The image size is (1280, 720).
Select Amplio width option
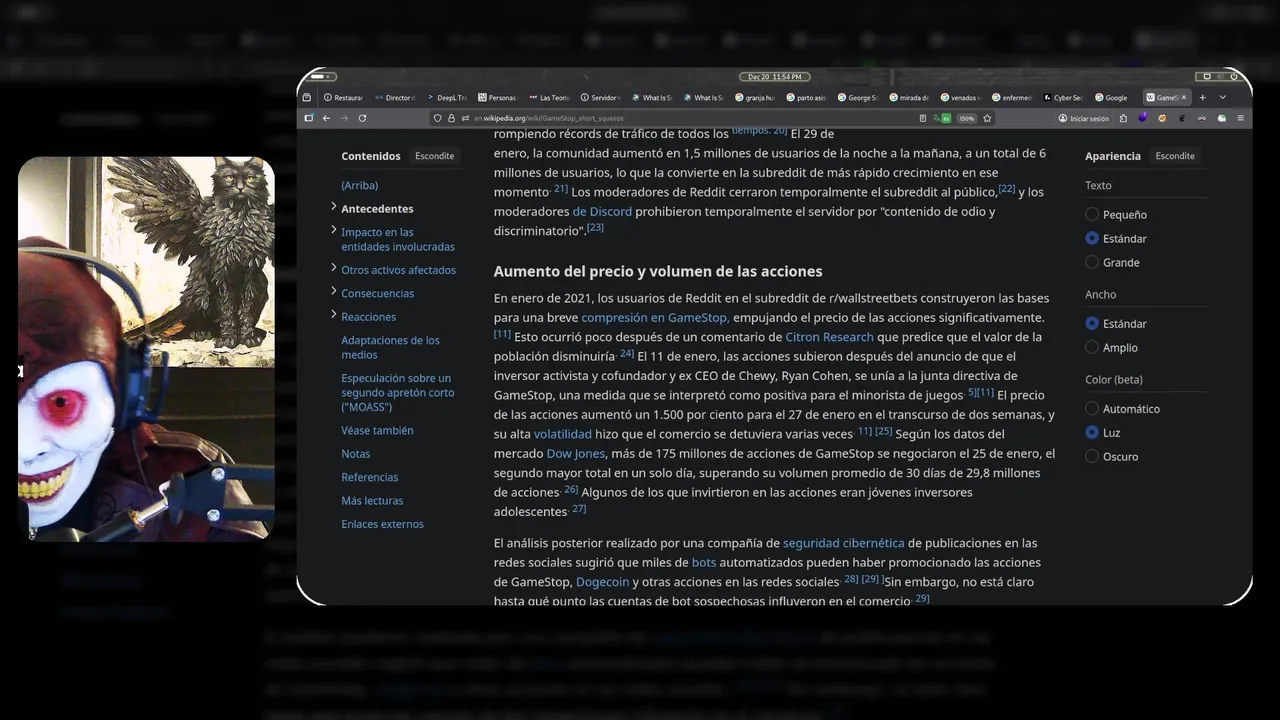1092,348
